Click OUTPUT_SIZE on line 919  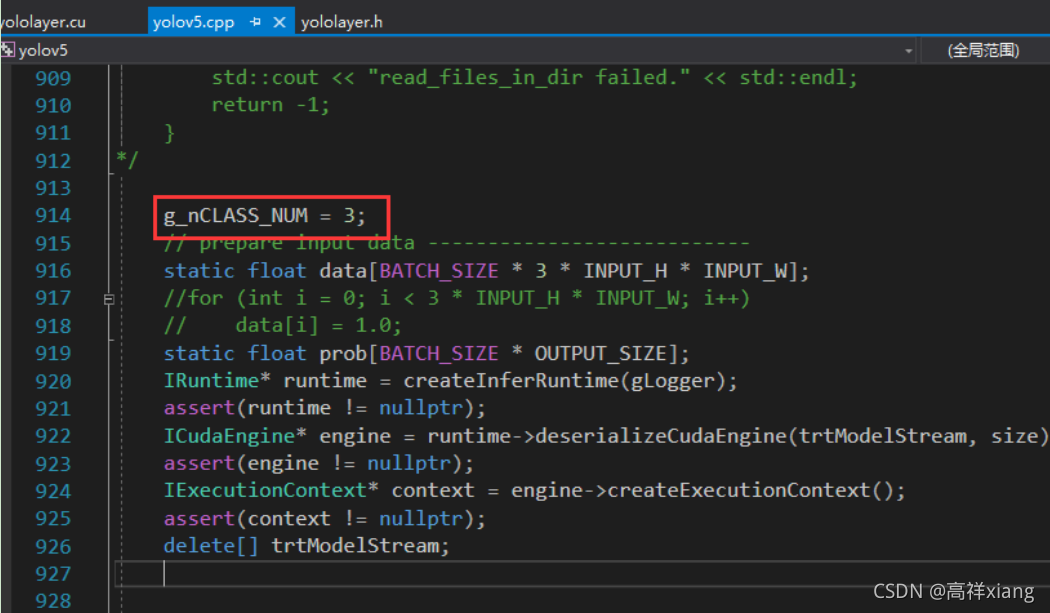click(600, 354)
